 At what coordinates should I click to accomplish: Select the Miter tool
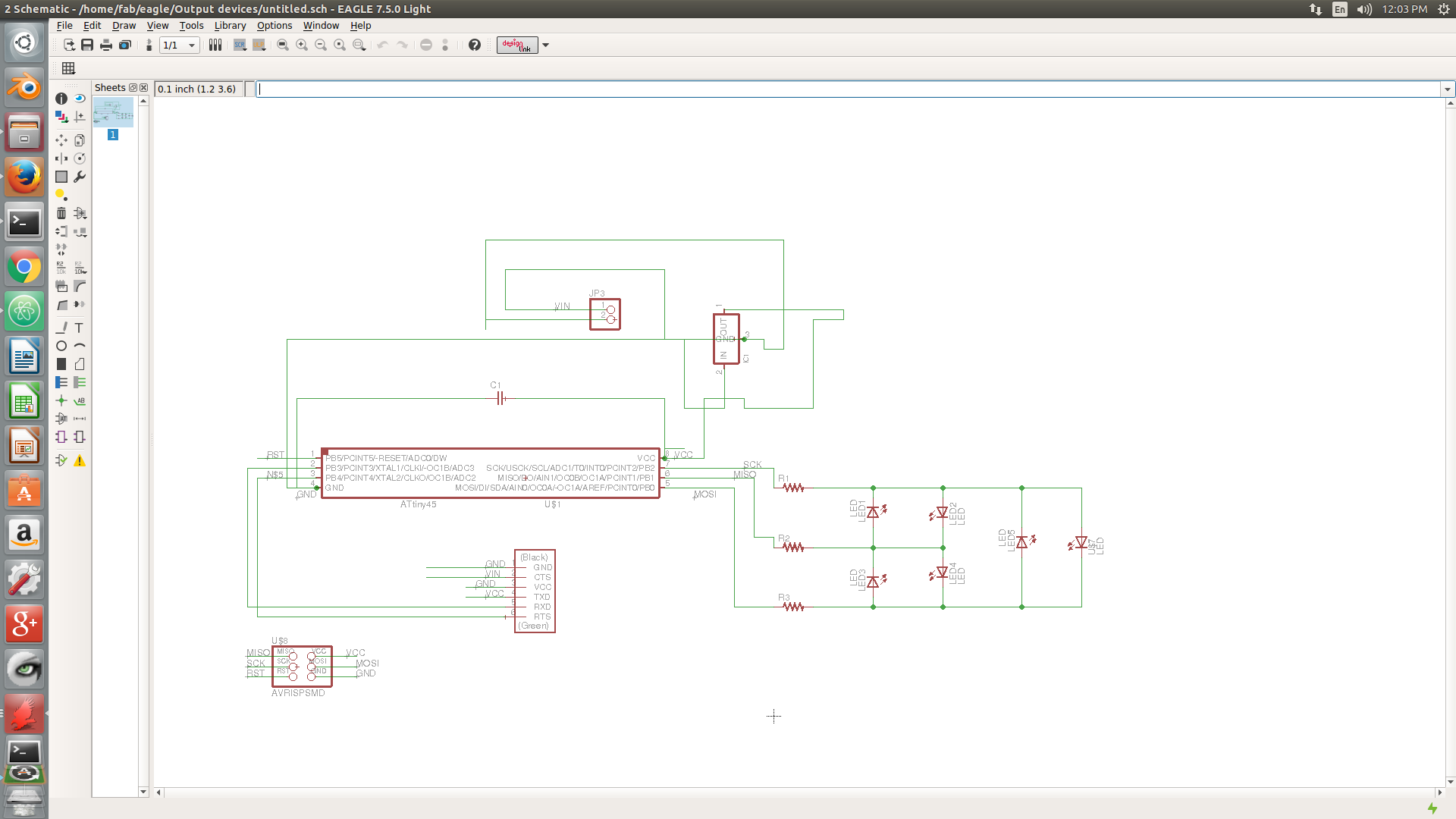pos(80,286)
